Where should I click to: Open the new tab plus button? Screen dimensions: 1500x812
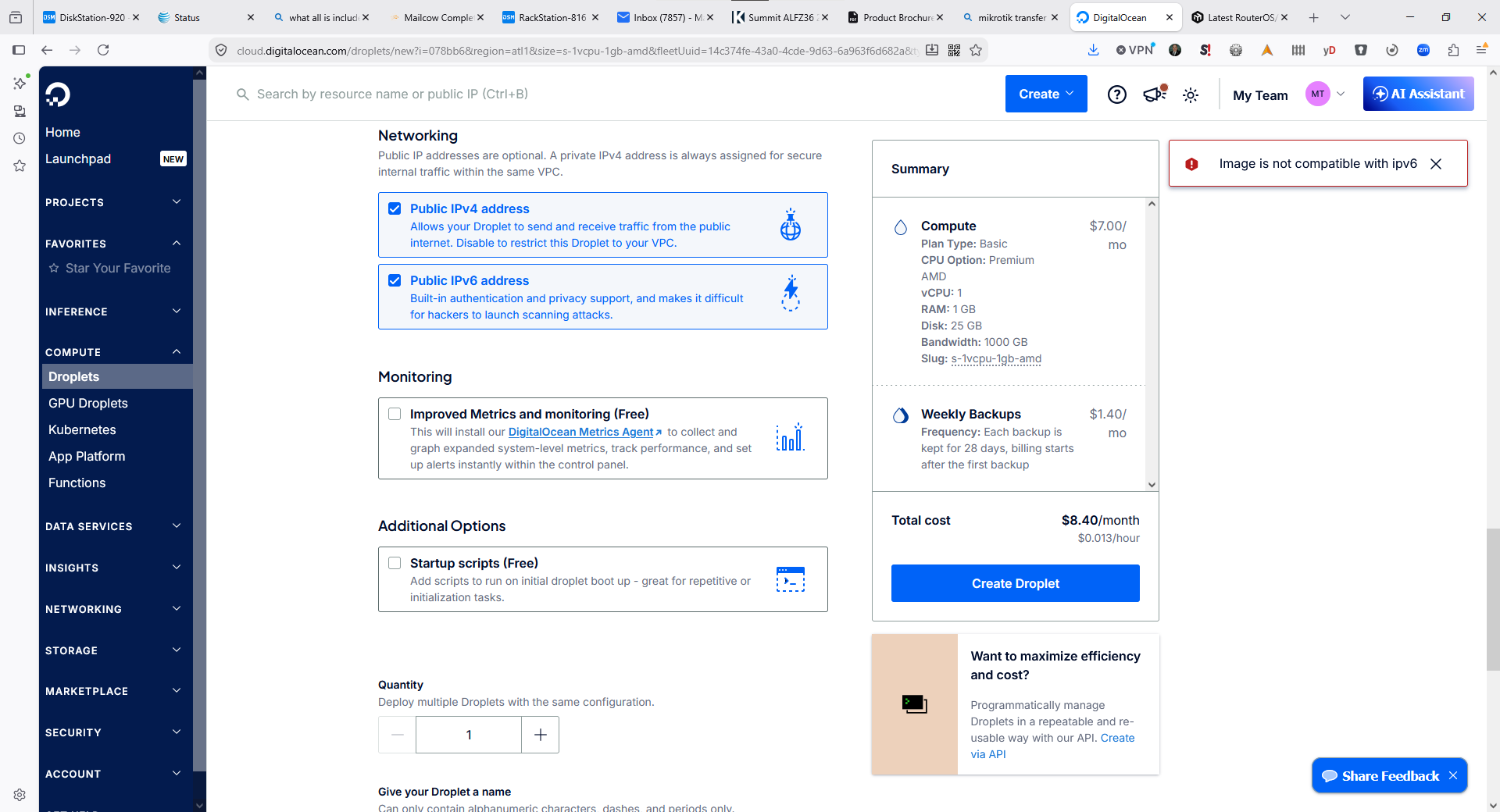pos(1314,17)
